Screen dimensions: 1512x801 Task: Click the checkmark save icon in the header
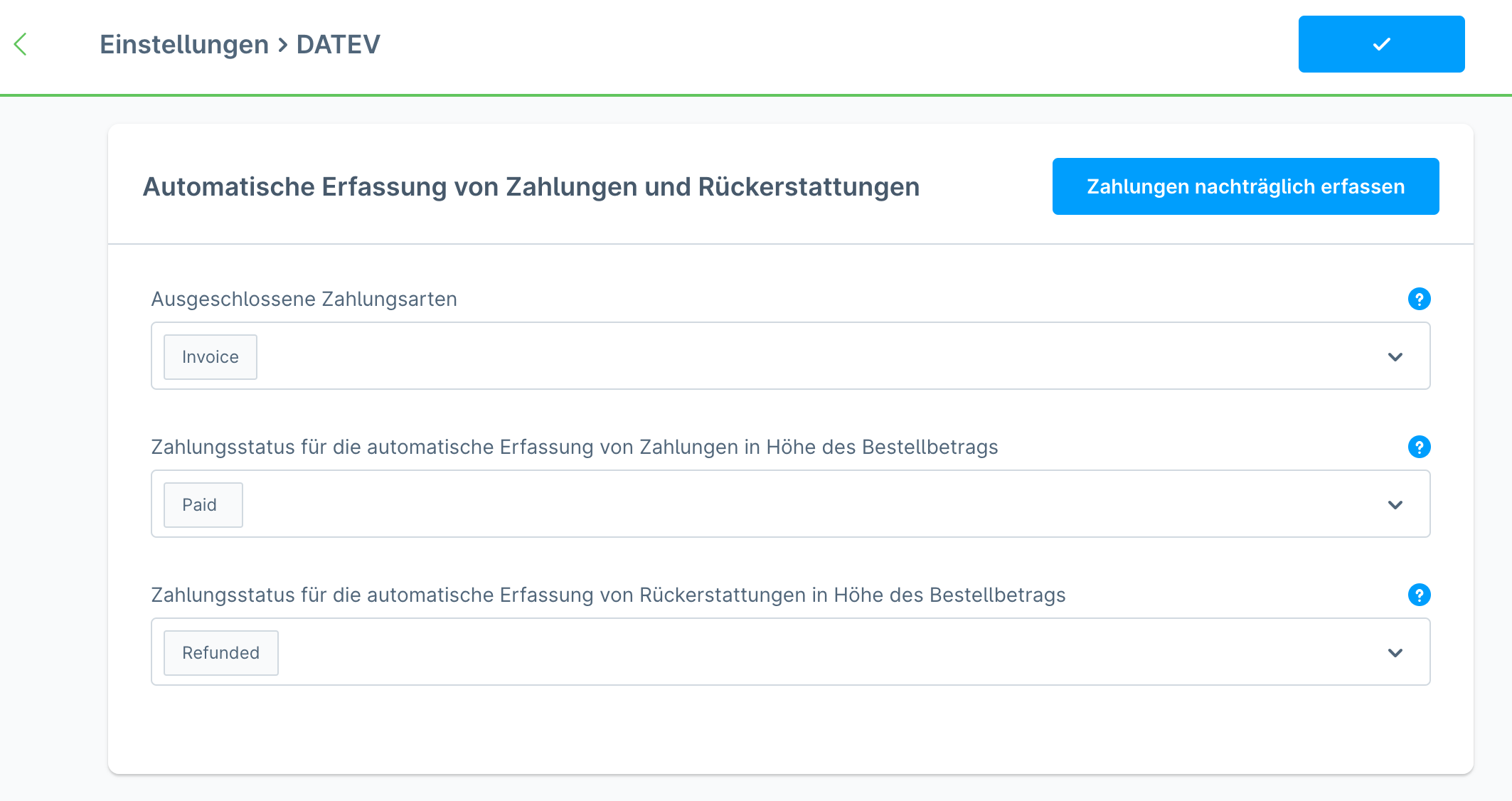click(1380, 44)
